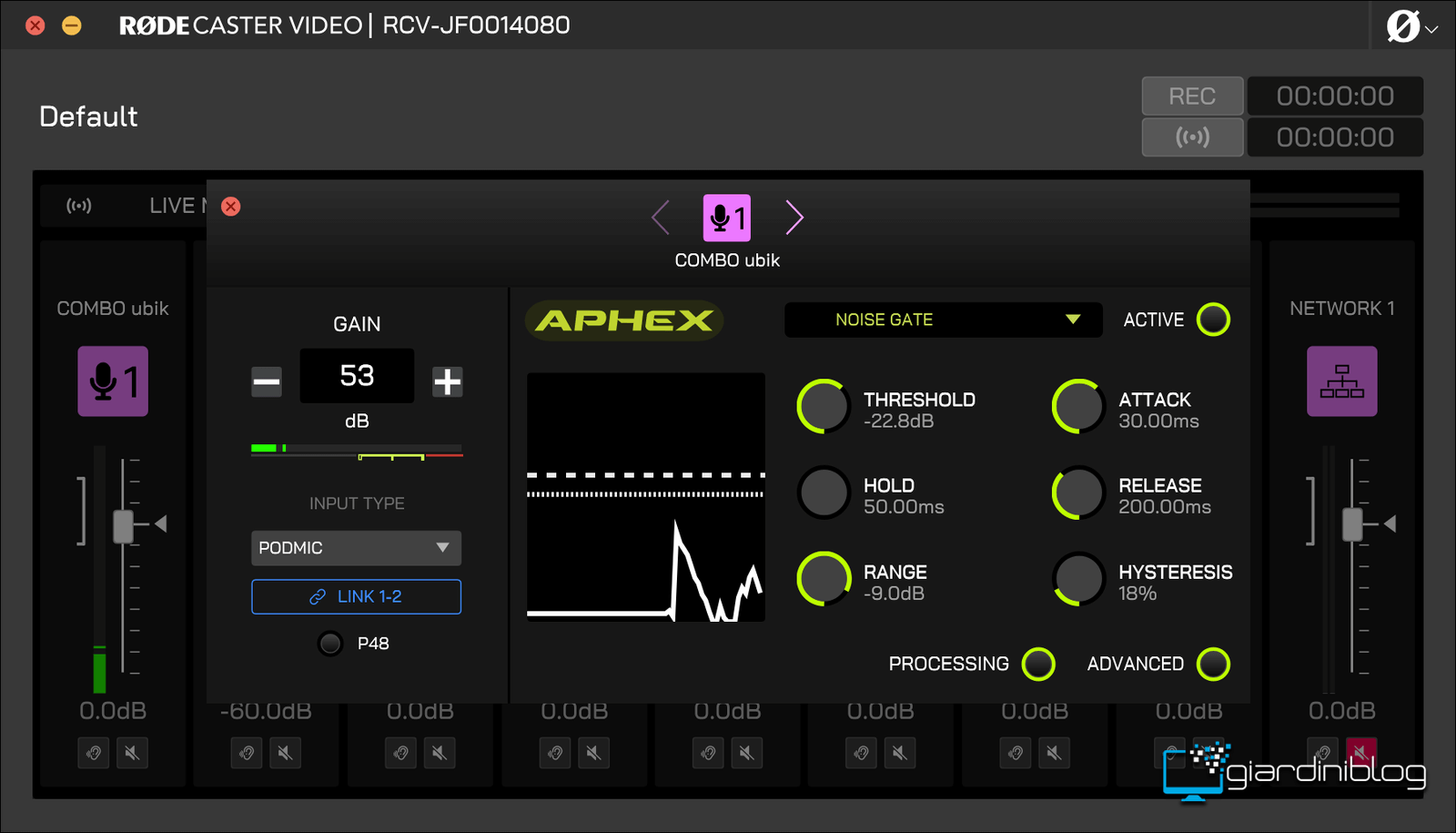This screenshot has width=1456, height=833.
Task: Toggle headphone listen on COMBO ubik channel
Action: [94, 753]
